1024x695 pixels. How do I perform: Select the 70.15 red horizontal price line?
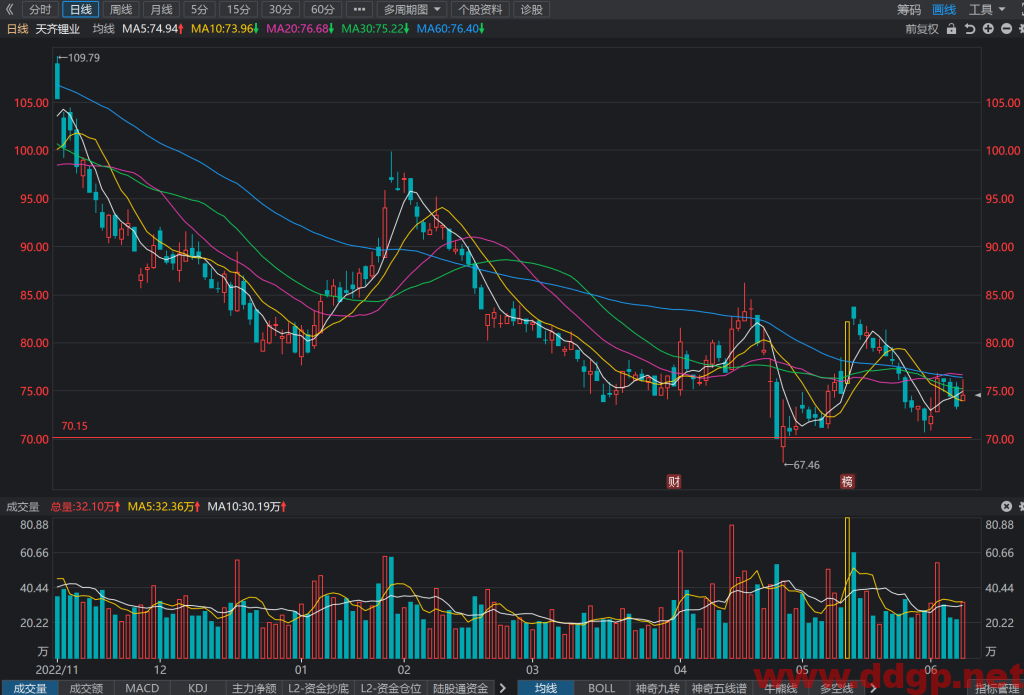pyautogui.click(x=512, y=438)
